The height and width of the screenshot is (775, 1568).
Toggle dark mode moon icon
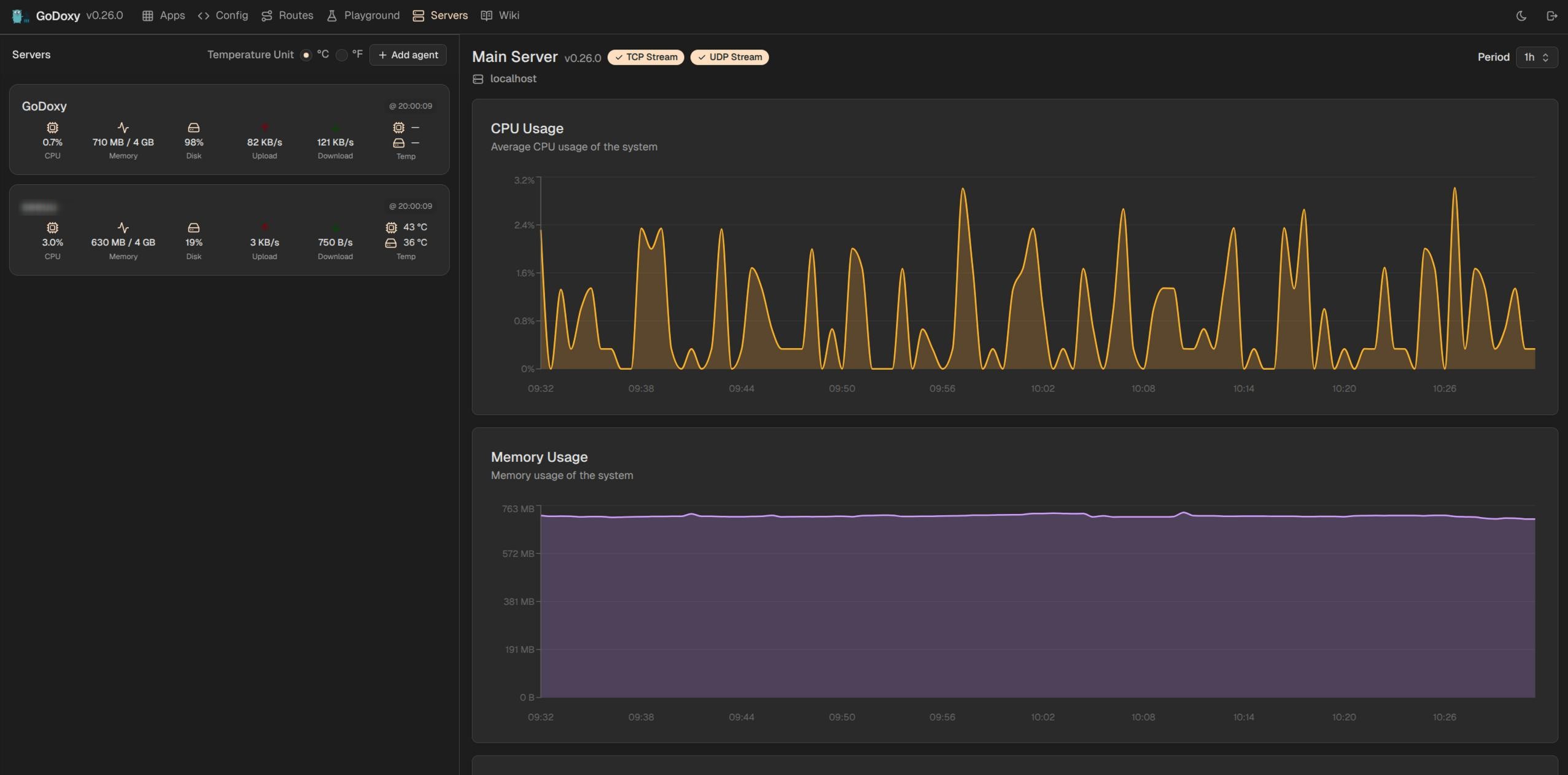coord(1521,16)
